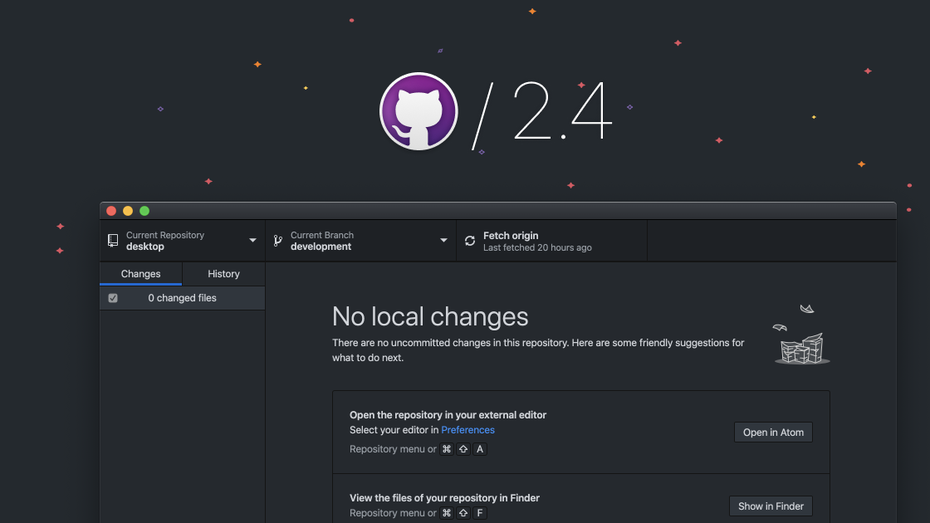Click the repository icon beside Current Repository
The image size is (930, 523).
[113, 240]
